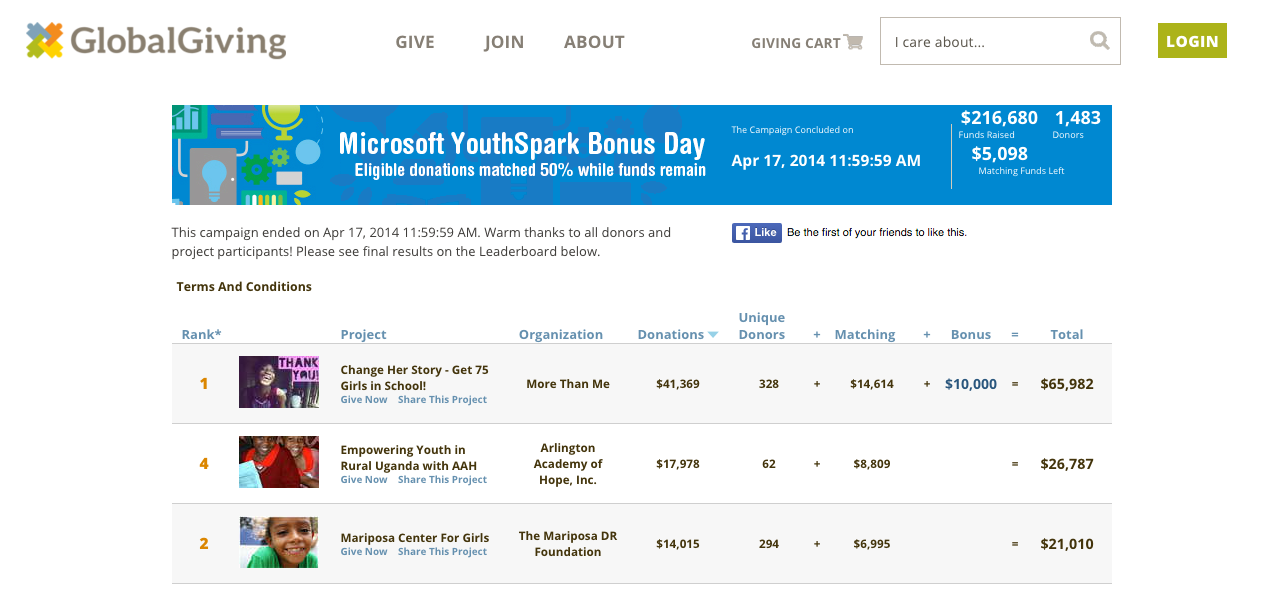Click the $21,010 total value
This screenshot has width=1278, height=589.
1067,544
